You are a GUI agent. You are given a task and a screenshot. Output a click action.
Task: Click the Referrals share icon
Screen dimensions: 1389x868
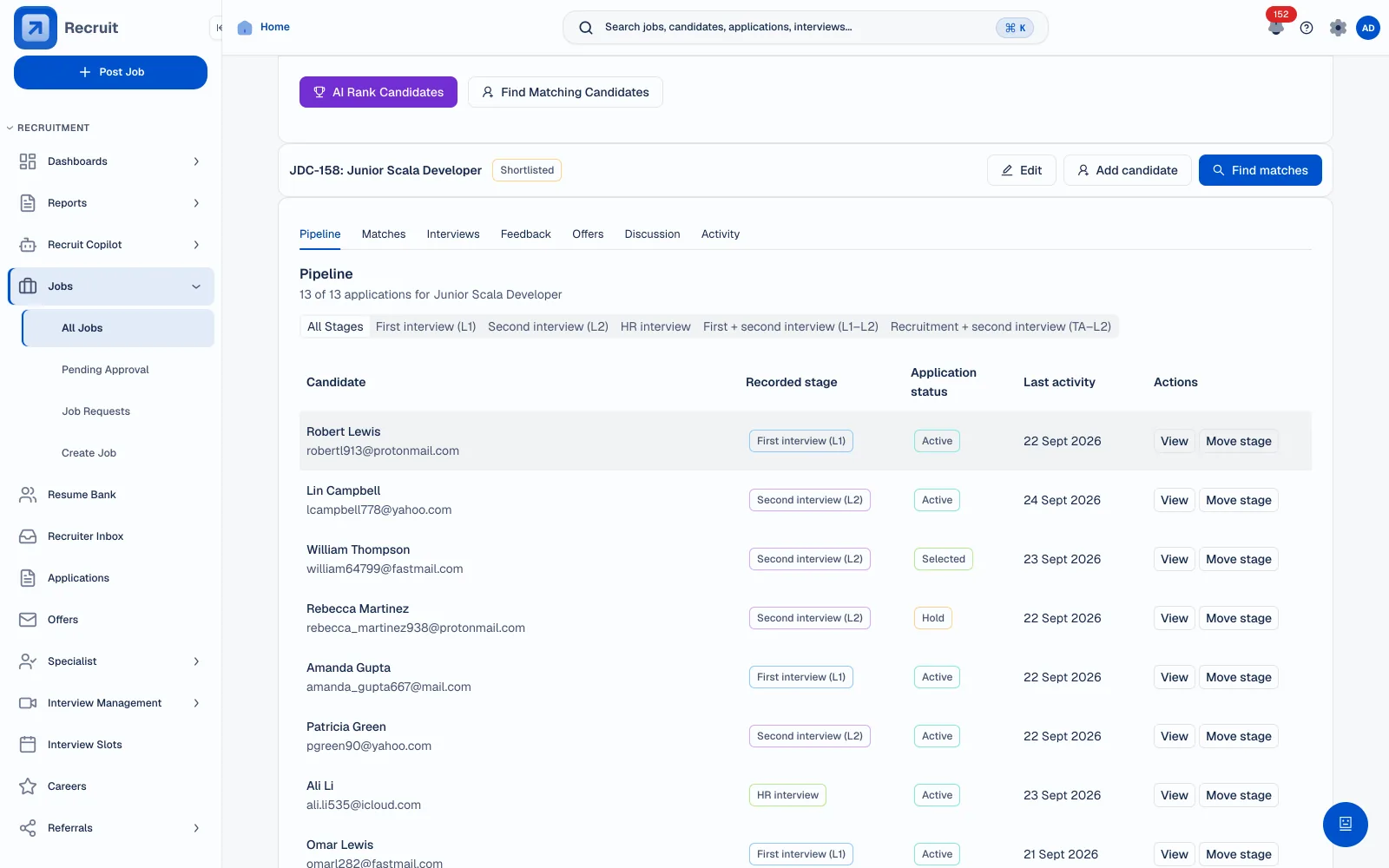coord(28,828)
